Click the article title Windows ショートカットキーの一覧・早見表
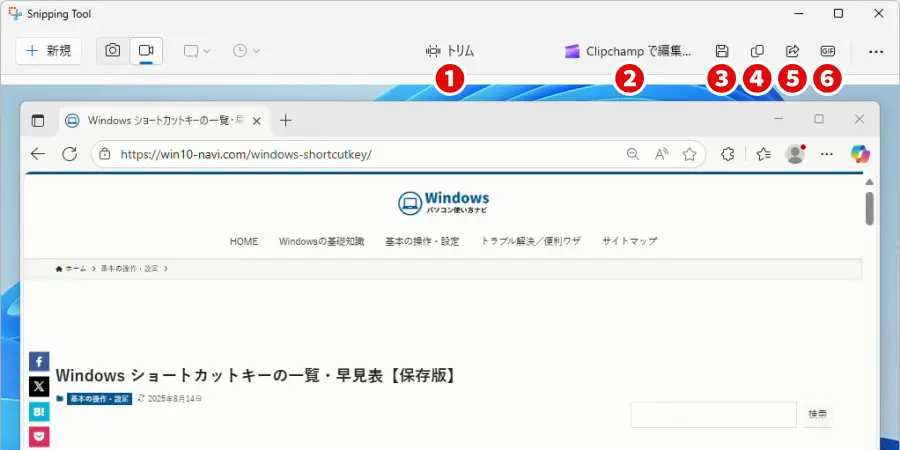This screenshot has width=900, height=450. coord(256,375)
